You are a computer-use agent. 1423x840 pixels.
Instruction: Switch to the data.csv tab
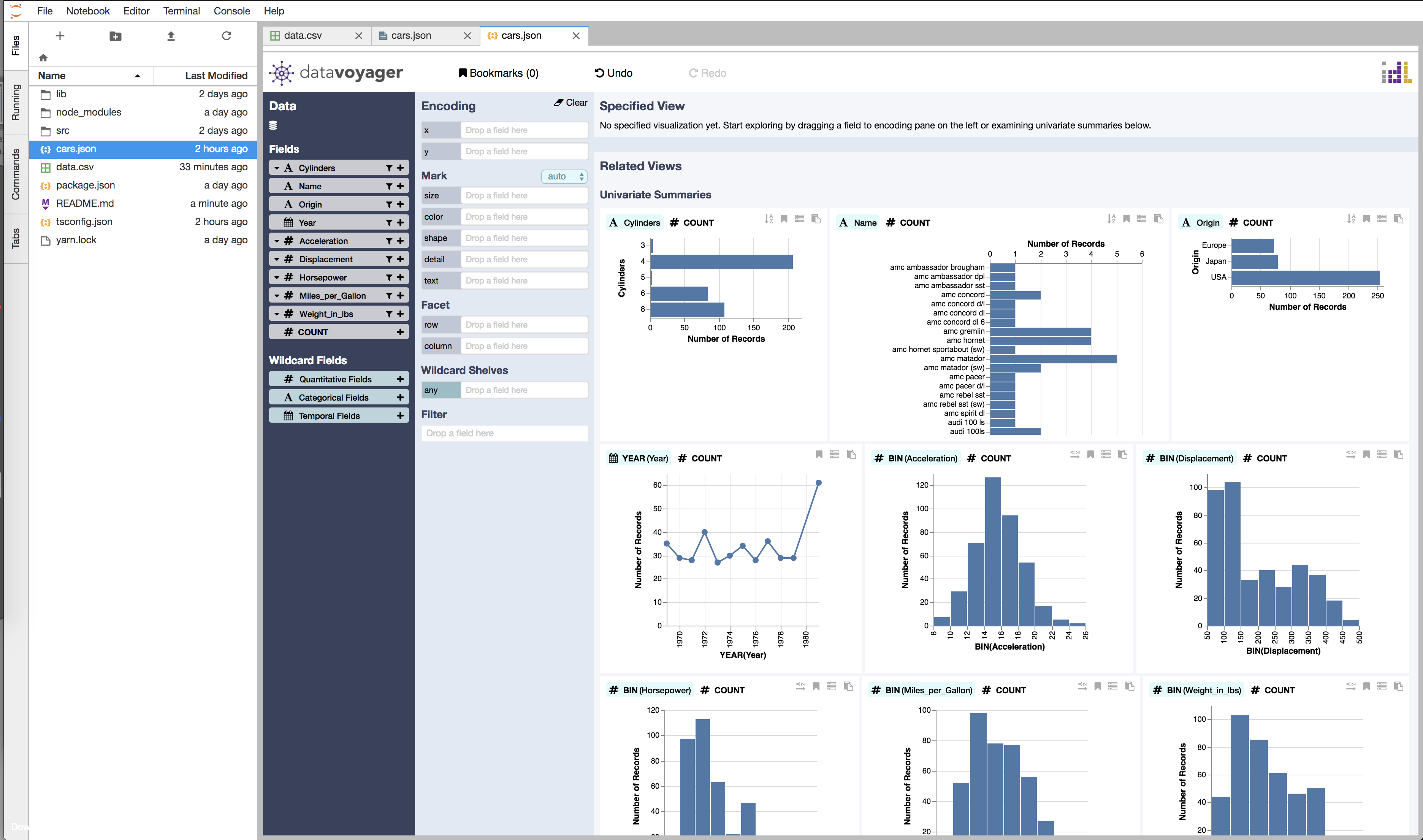[303, 36]
